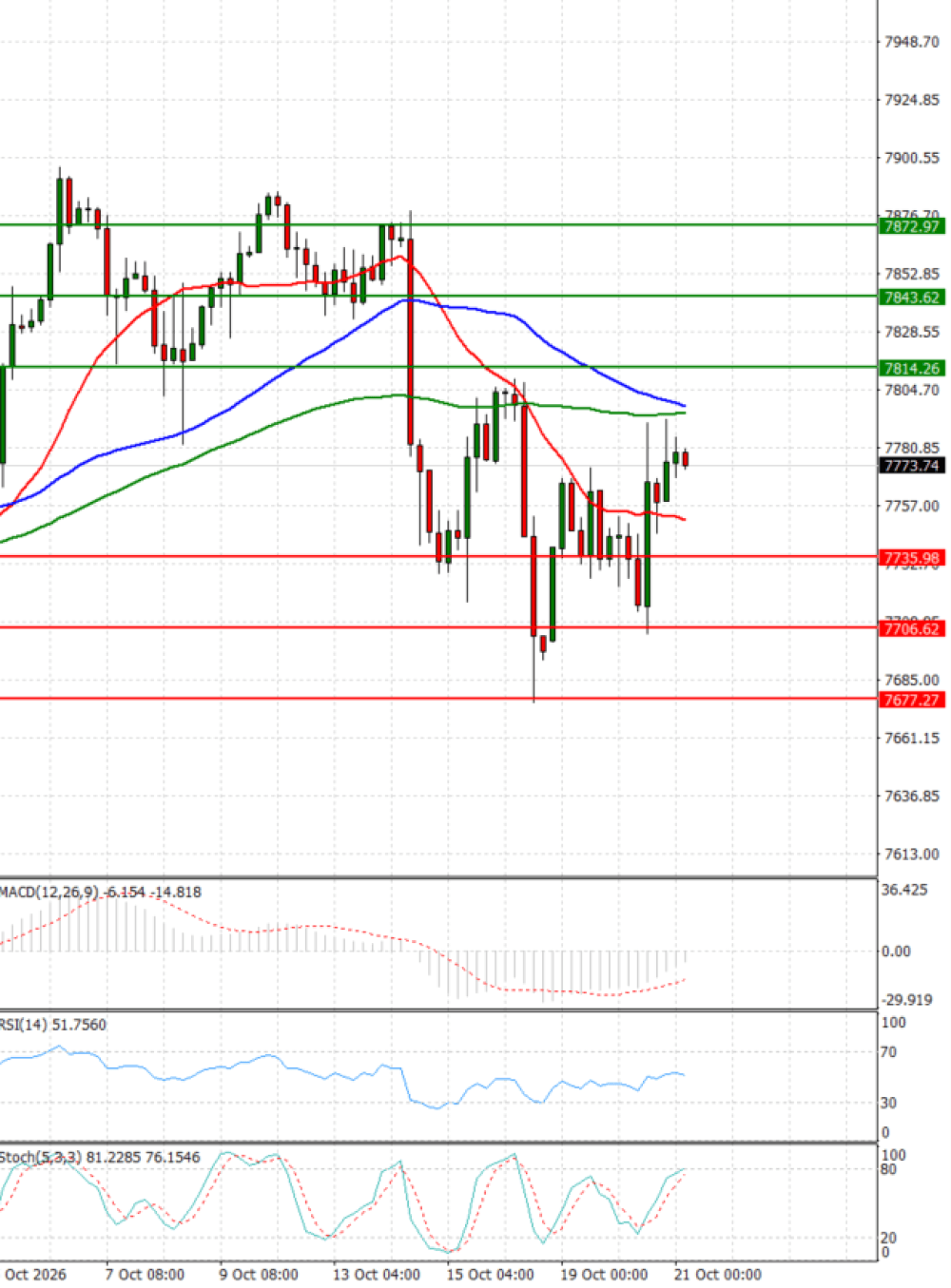The image size is (951, 1288).
Task: Click the 7872.97 green resistance level tag
Action: point(911,226)
